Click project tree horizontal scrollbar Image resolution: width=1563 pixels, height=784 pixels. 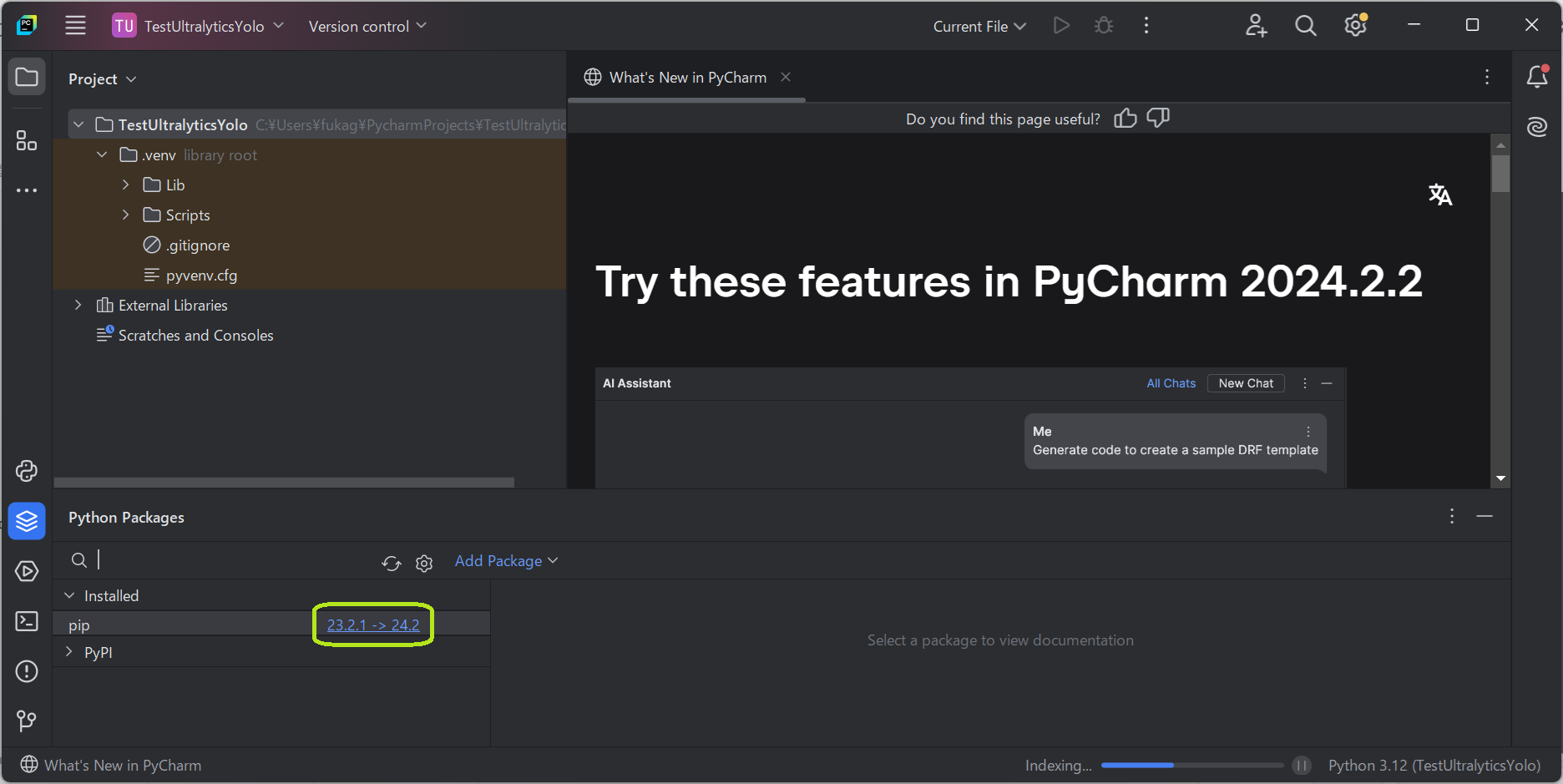coord(284,483)
